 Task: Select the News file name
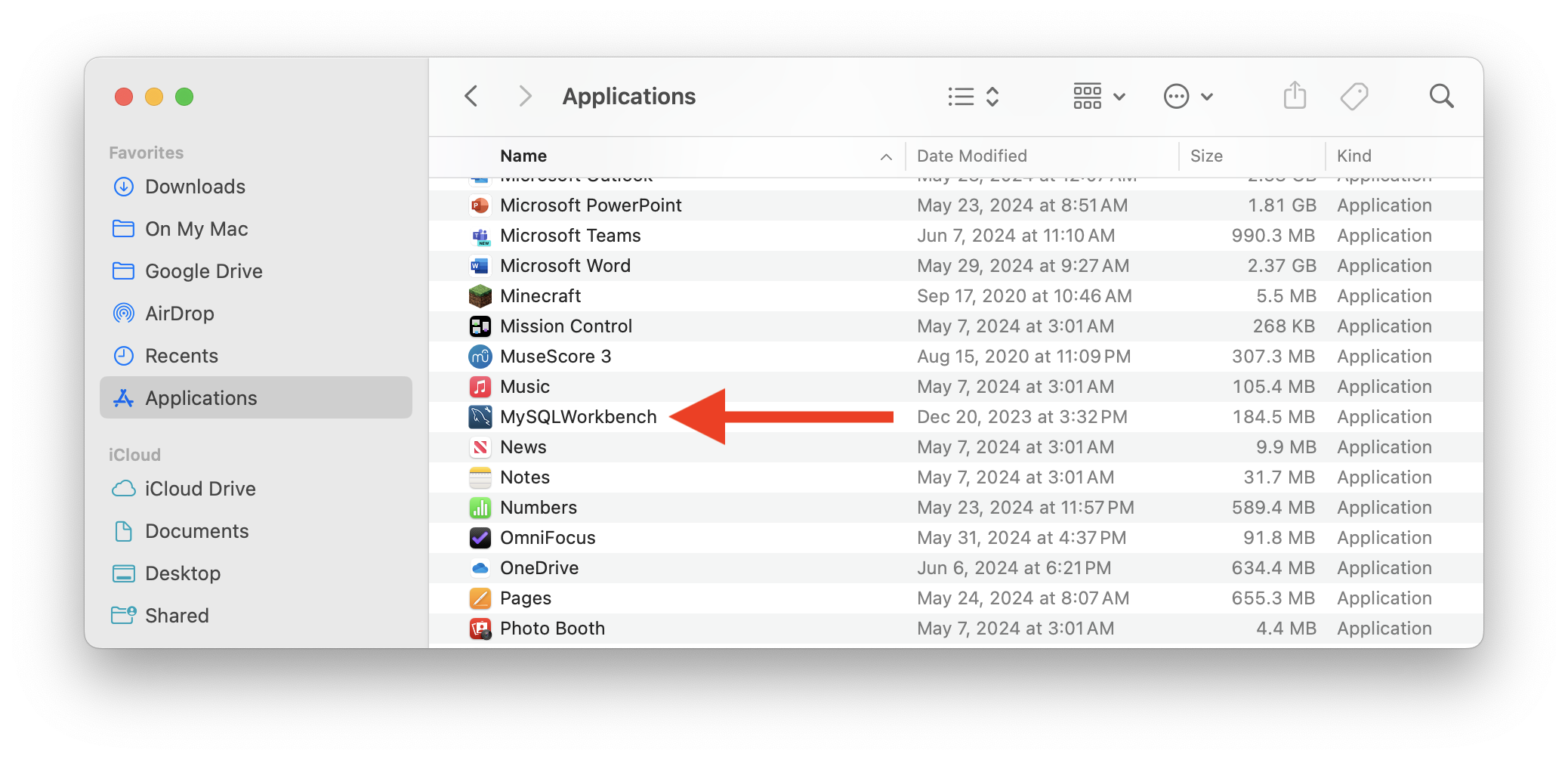coord(523,447)
